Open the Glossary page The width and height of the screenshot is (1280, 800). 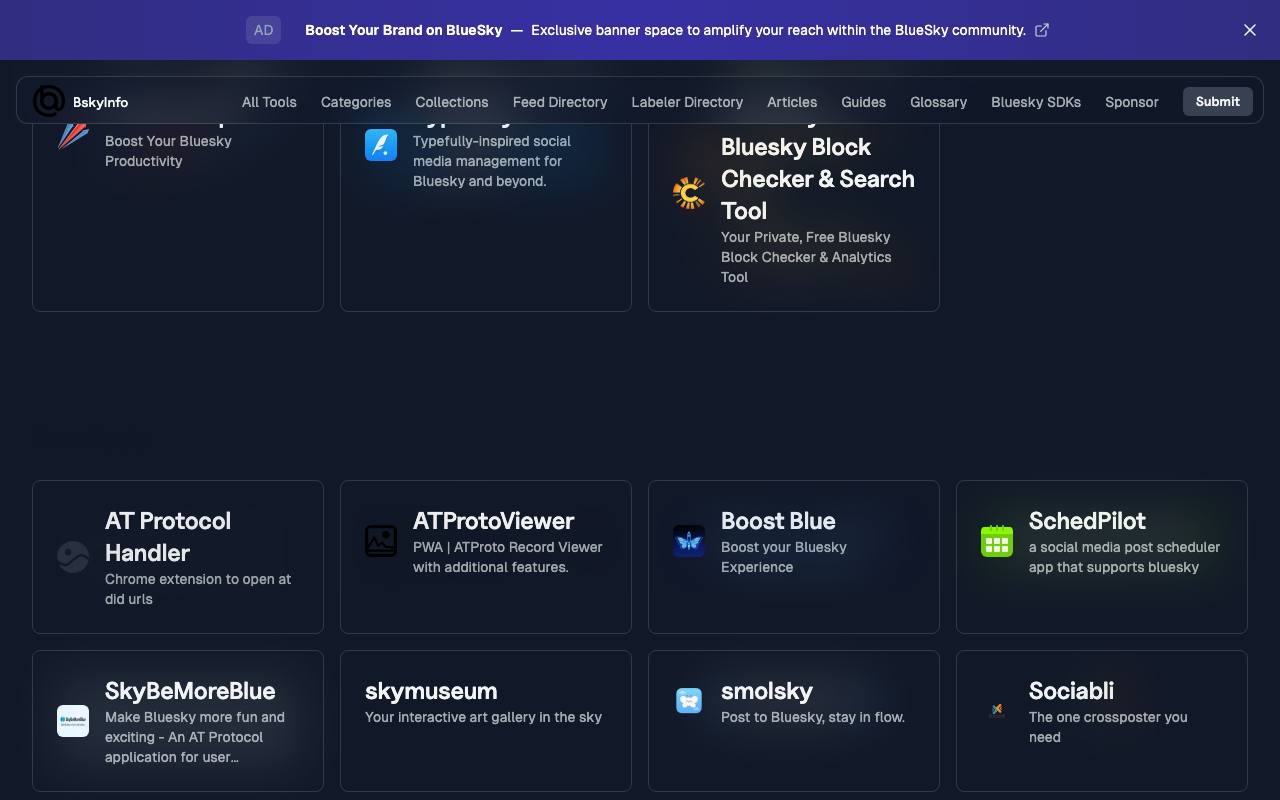(x=938, y=102)
